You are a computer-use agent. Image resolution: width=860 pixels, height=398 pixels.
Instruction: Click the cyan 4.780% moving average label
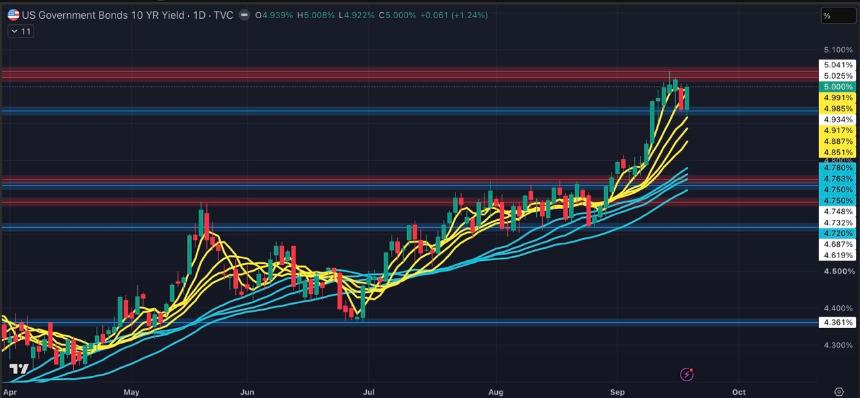point(837,167)
